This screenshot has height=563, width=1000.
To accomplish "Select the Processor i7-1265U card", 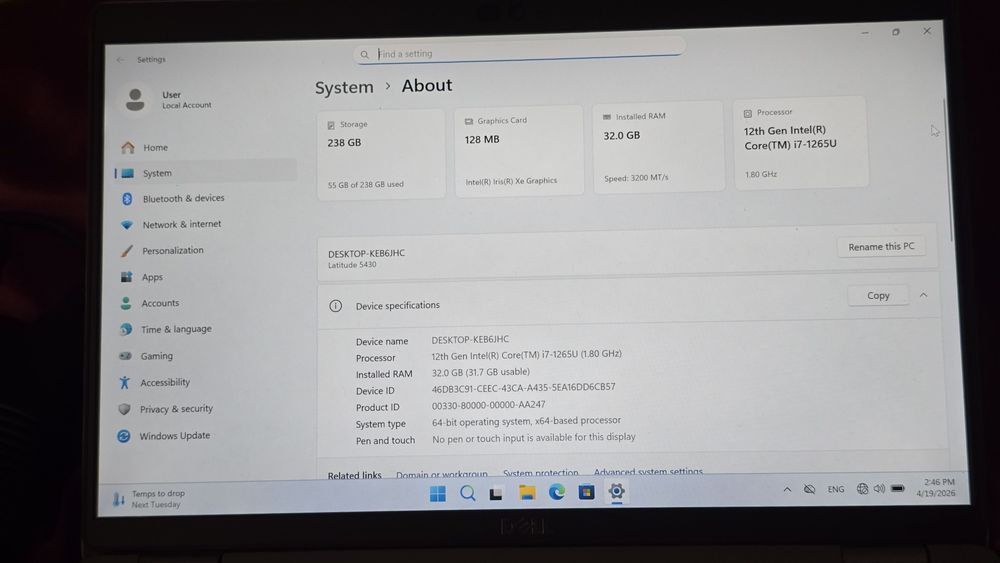I will coord(801,142).
